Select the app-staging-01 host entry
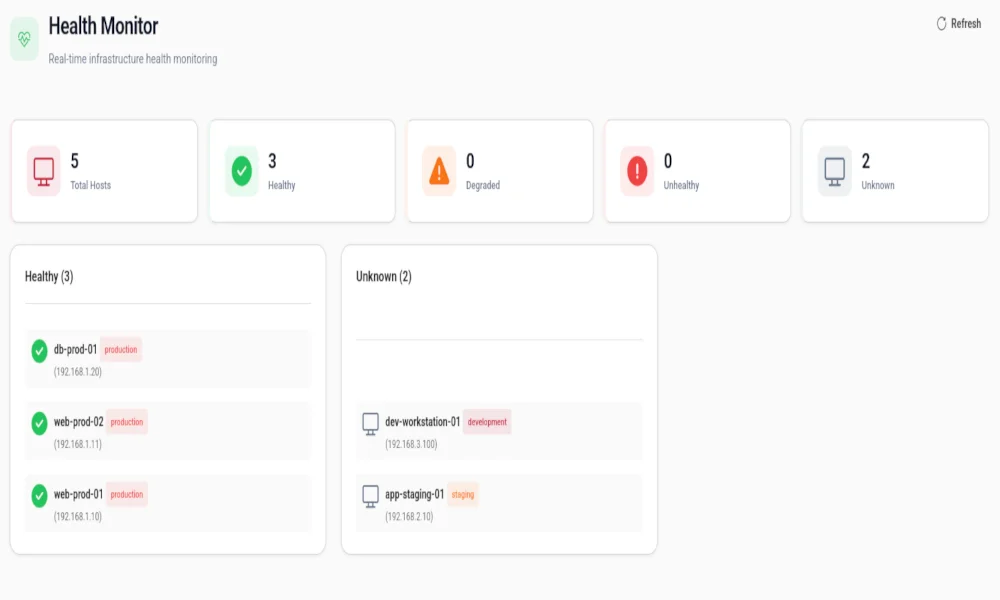 tap(497, 501)
